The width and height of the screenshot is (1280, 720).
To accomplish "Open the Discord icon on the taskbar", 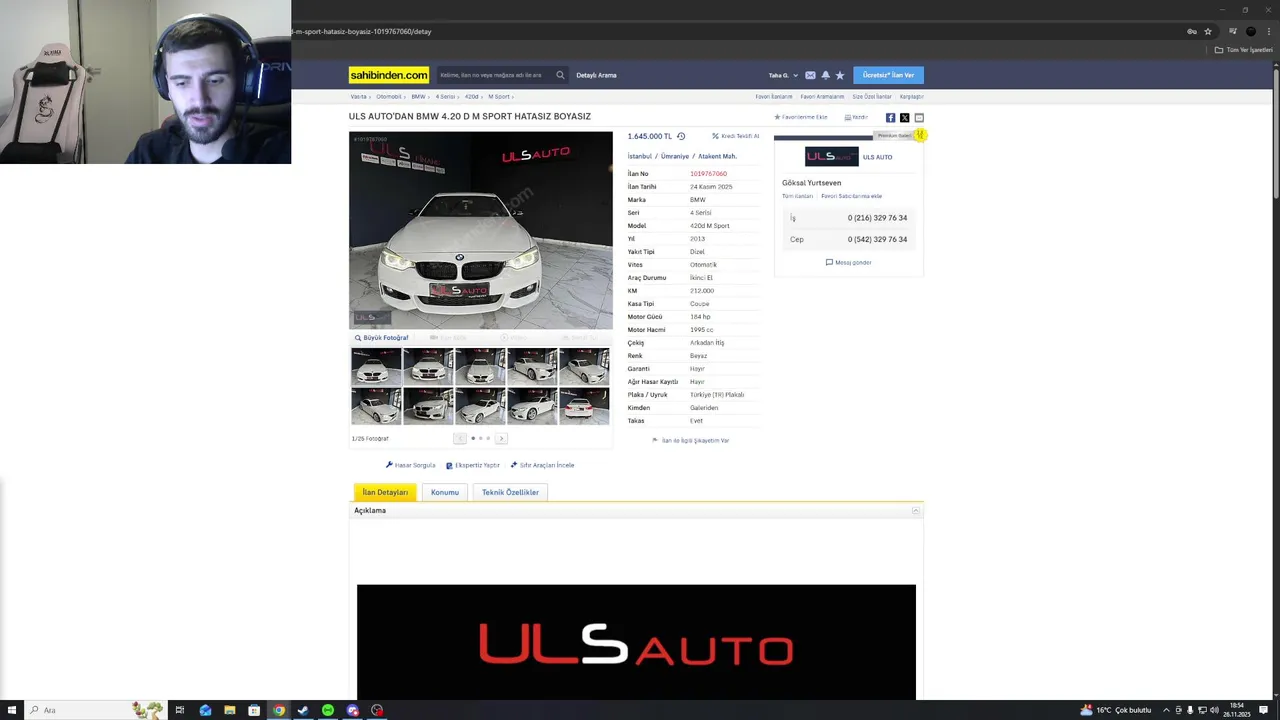I will (352, 710).
